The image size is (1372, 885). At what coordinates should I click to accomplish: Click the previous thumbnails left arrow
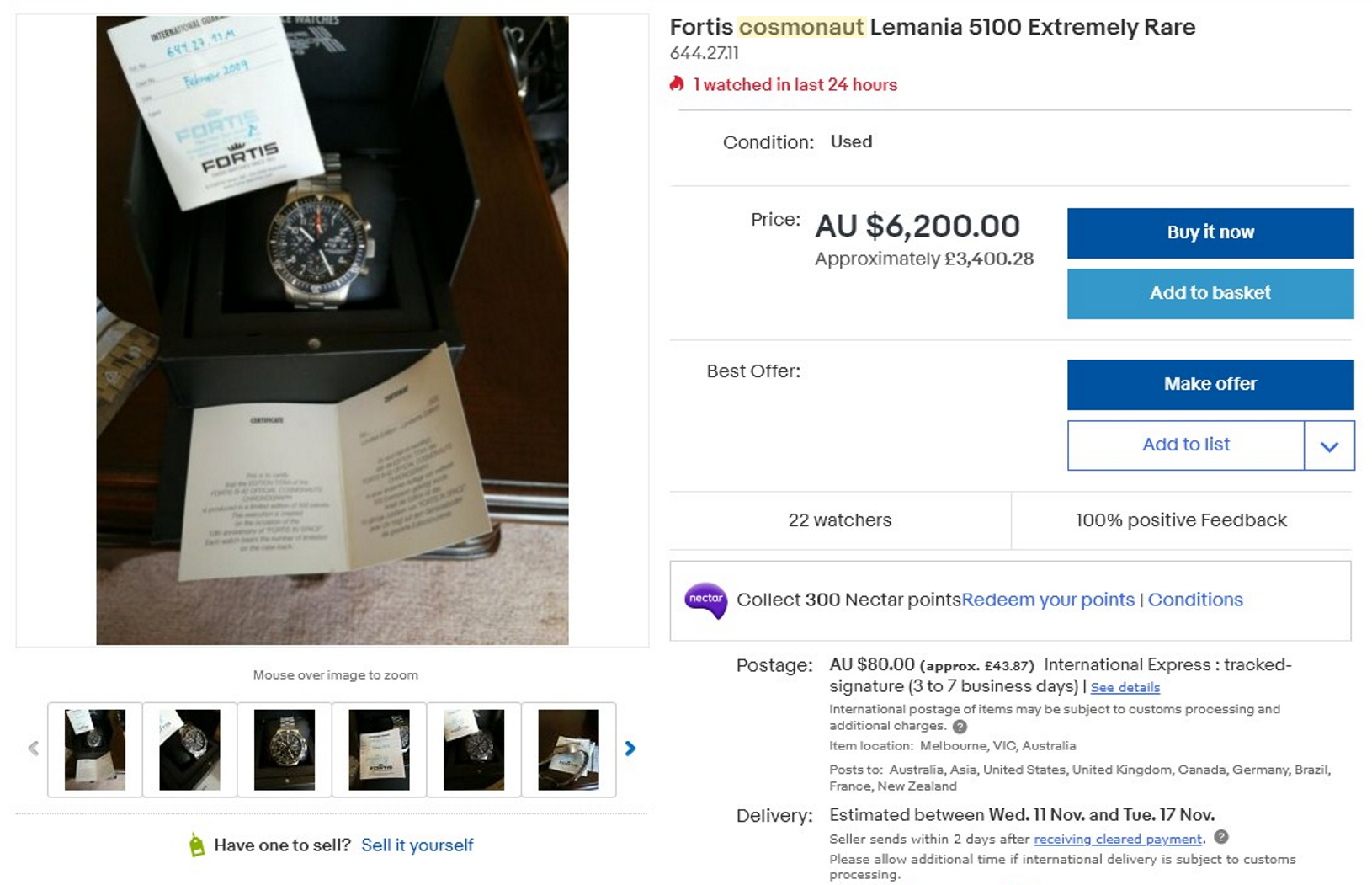click(x=34, y=748)
